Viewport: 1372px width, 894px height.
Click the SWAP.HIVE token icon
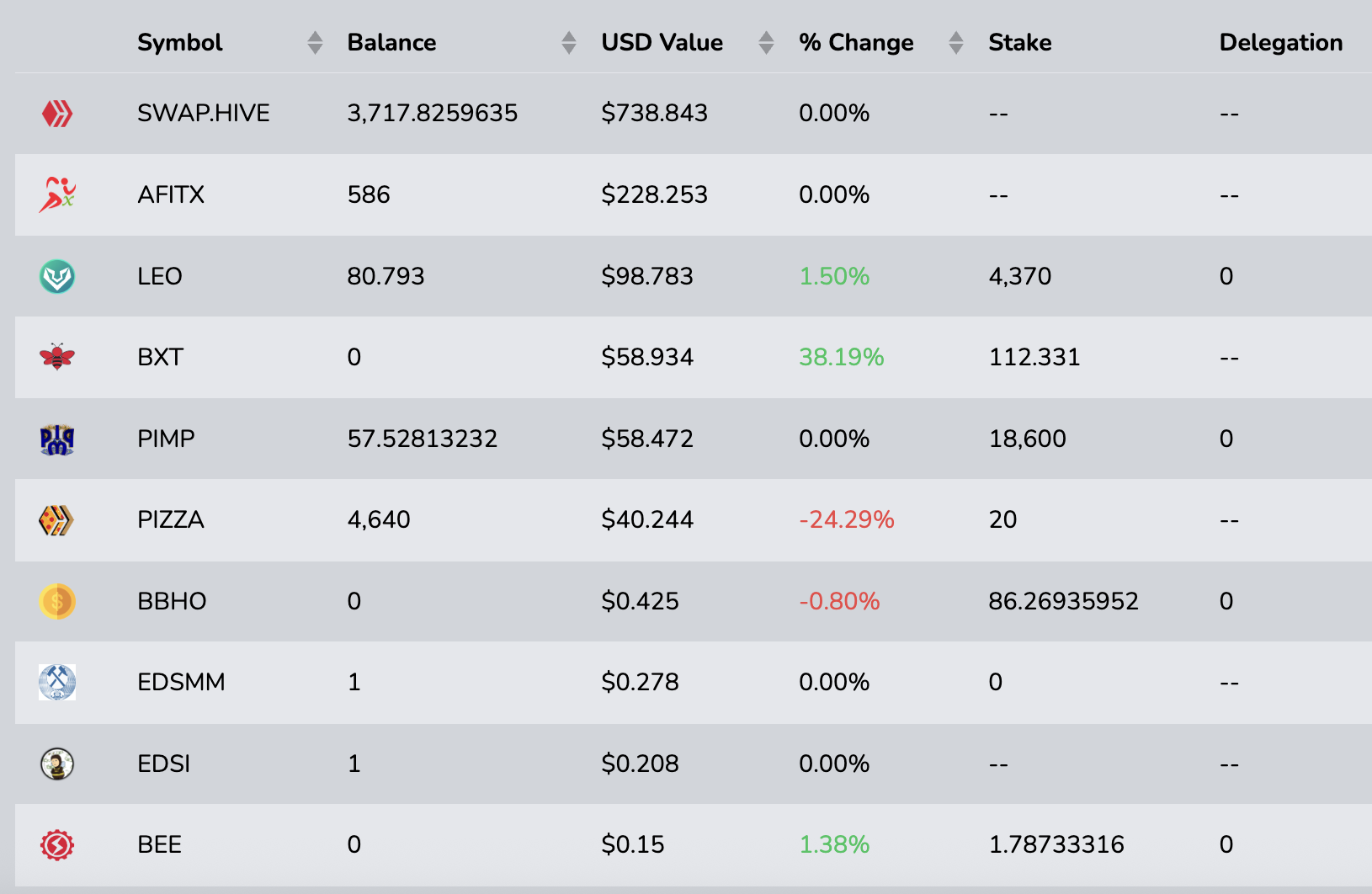pyautogui.click(x=57, y=113)
